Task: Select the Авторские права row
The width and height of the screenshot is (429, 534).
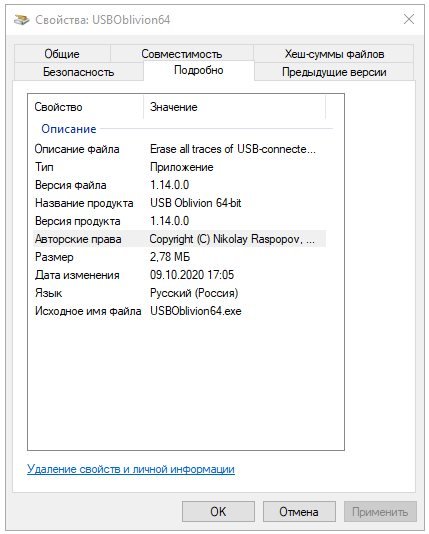Action: point(179,239)
